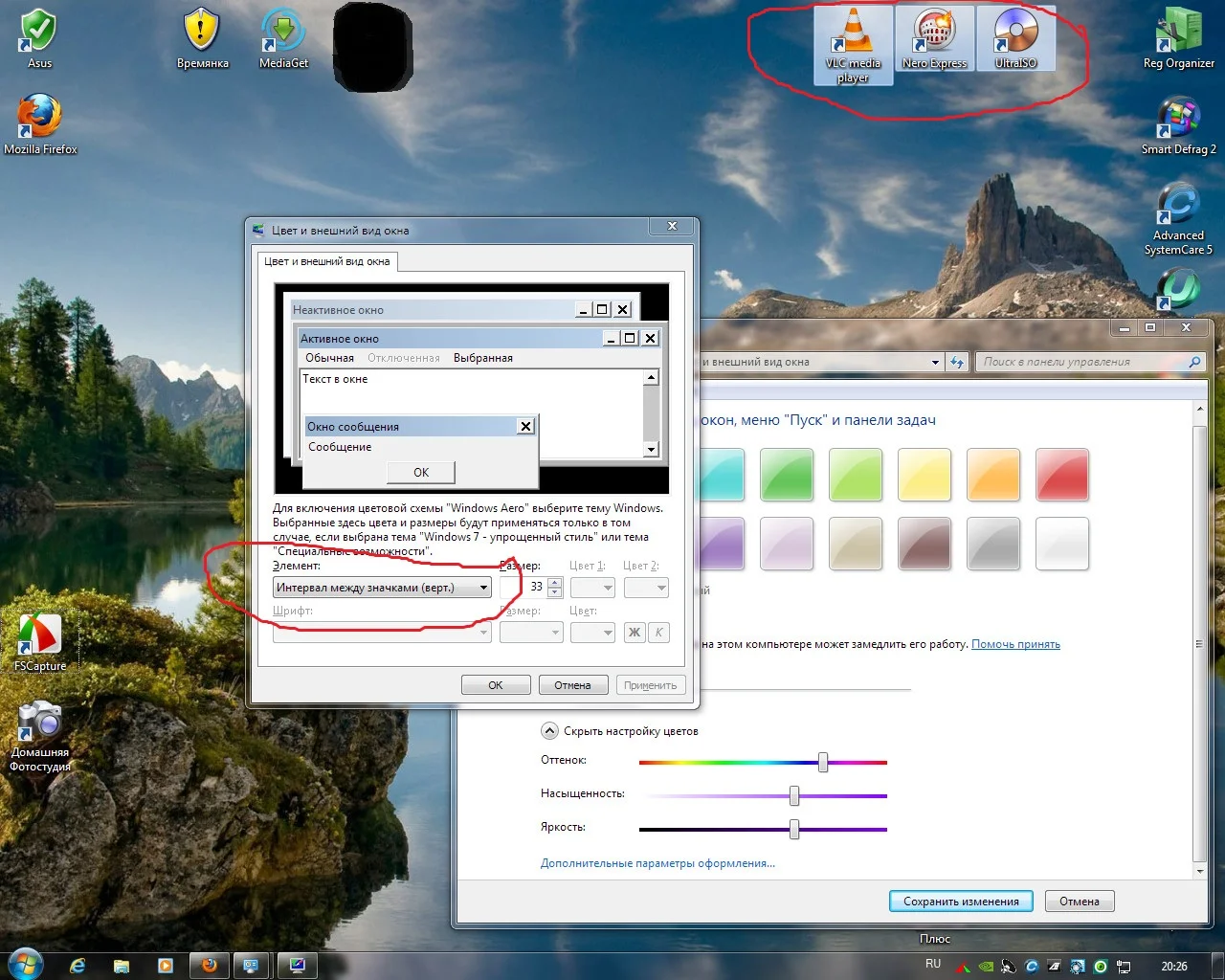
Task: Click the refresh button beside the address bar
Action: (957, 362)
